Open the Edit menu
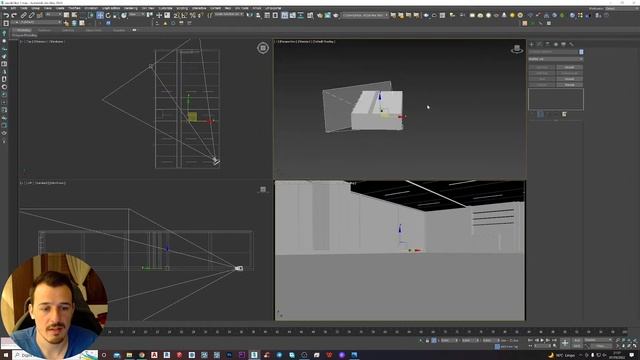 point(13,8)
